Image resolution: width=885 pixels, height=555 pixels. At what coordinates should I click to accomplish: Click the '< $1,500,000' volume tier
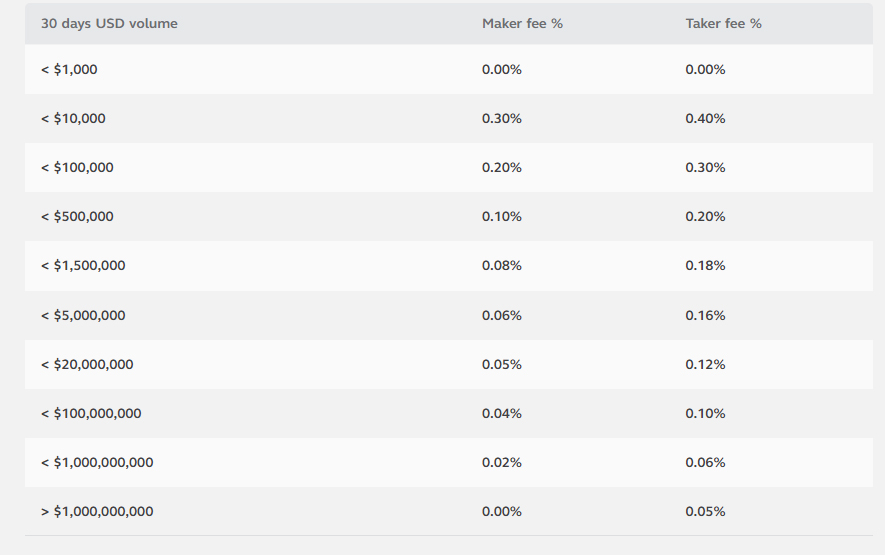(x=83, y=266)
